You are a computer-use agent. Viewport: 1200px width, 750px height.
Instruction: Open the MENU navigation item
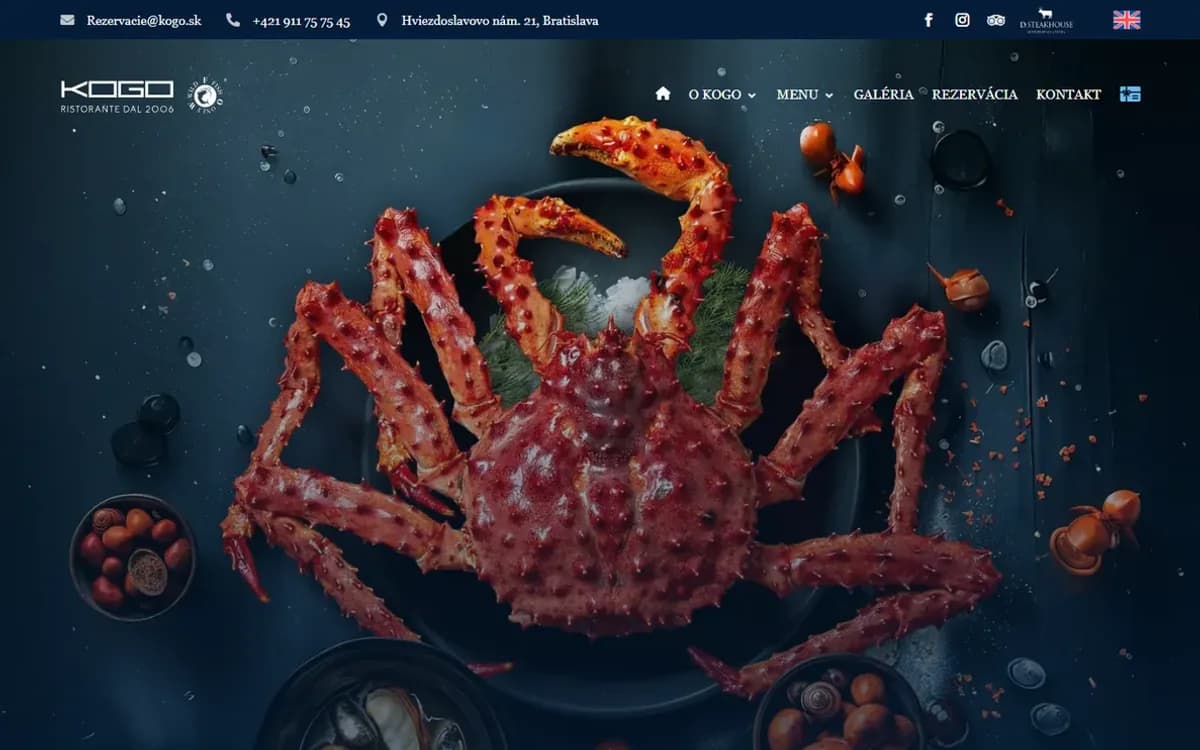(797, 94)
